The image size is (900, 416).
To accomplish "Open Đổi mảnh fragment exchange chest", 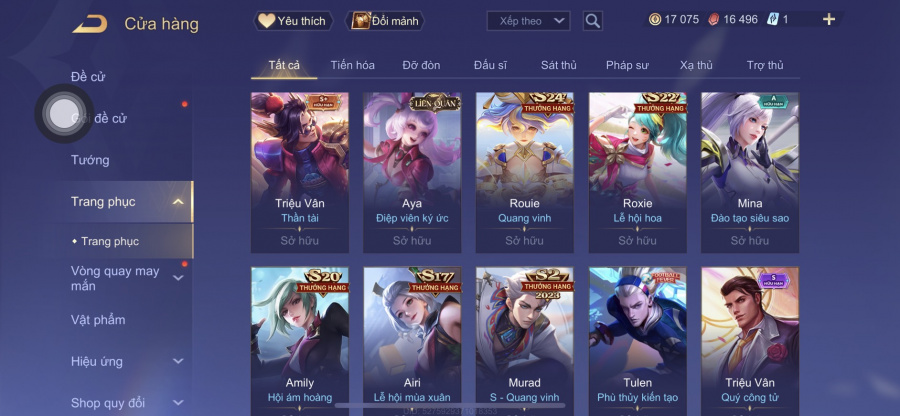I will click(x=385, y=21).
